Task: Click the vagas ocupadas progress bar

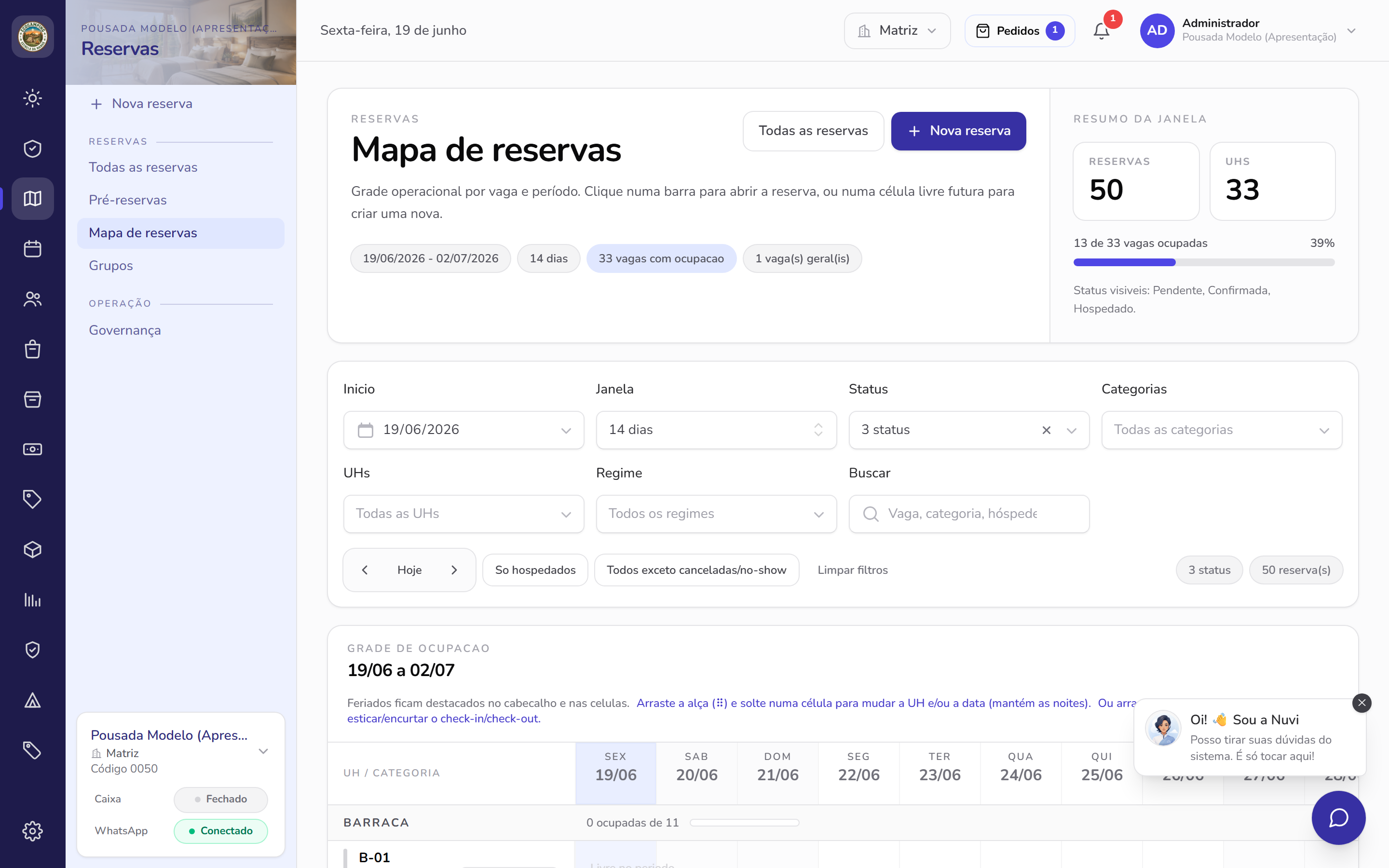Action: tap(1204, 262)
